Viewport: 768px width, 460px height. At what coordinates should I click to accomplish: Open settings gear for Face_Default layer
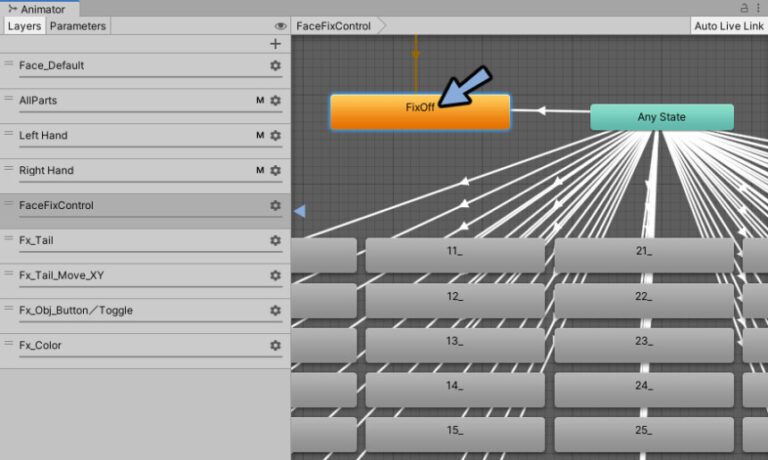275,66
